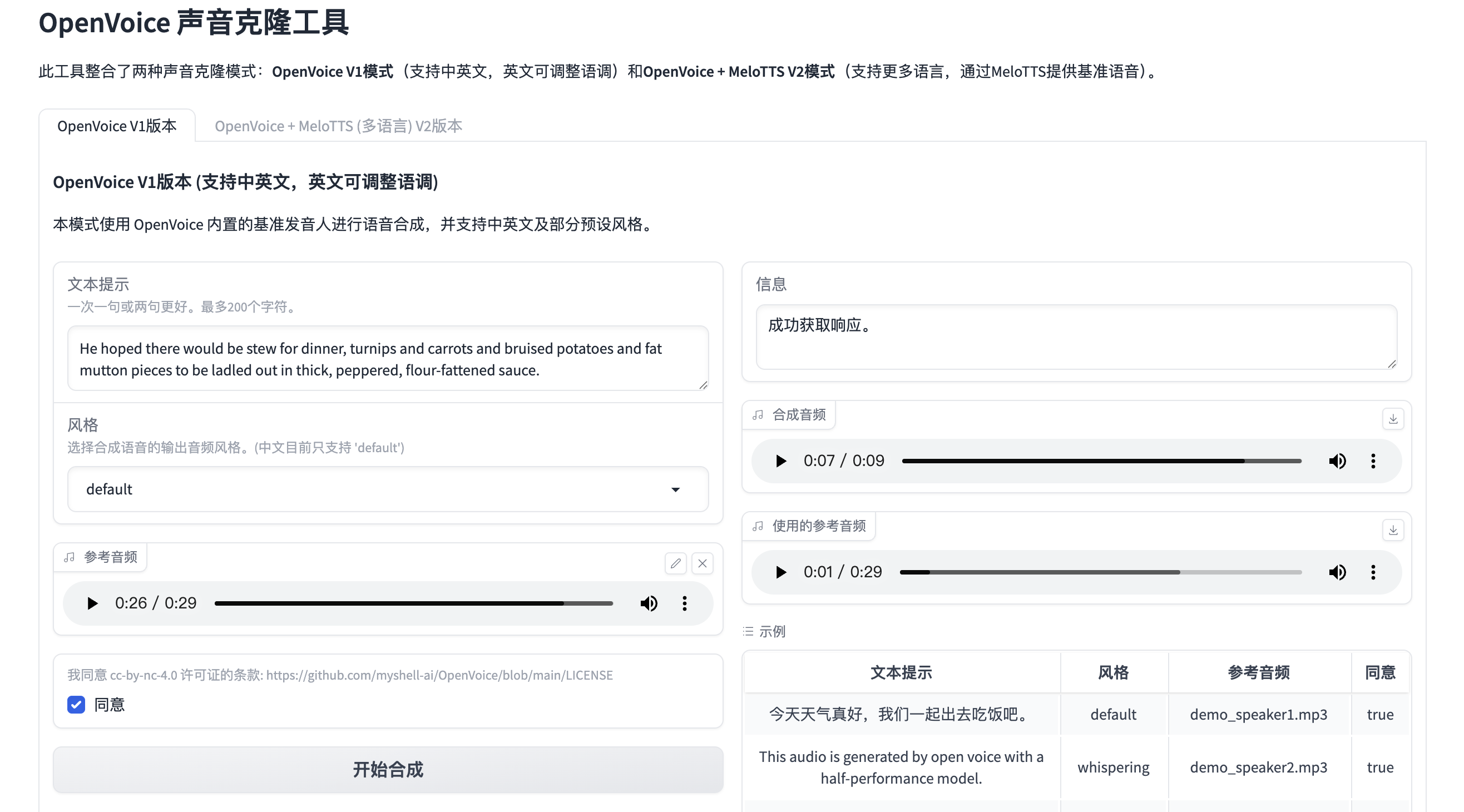Uncheck the 同意 license checkbox
The width and height of the screenshot is (1464, 812).
76,705
